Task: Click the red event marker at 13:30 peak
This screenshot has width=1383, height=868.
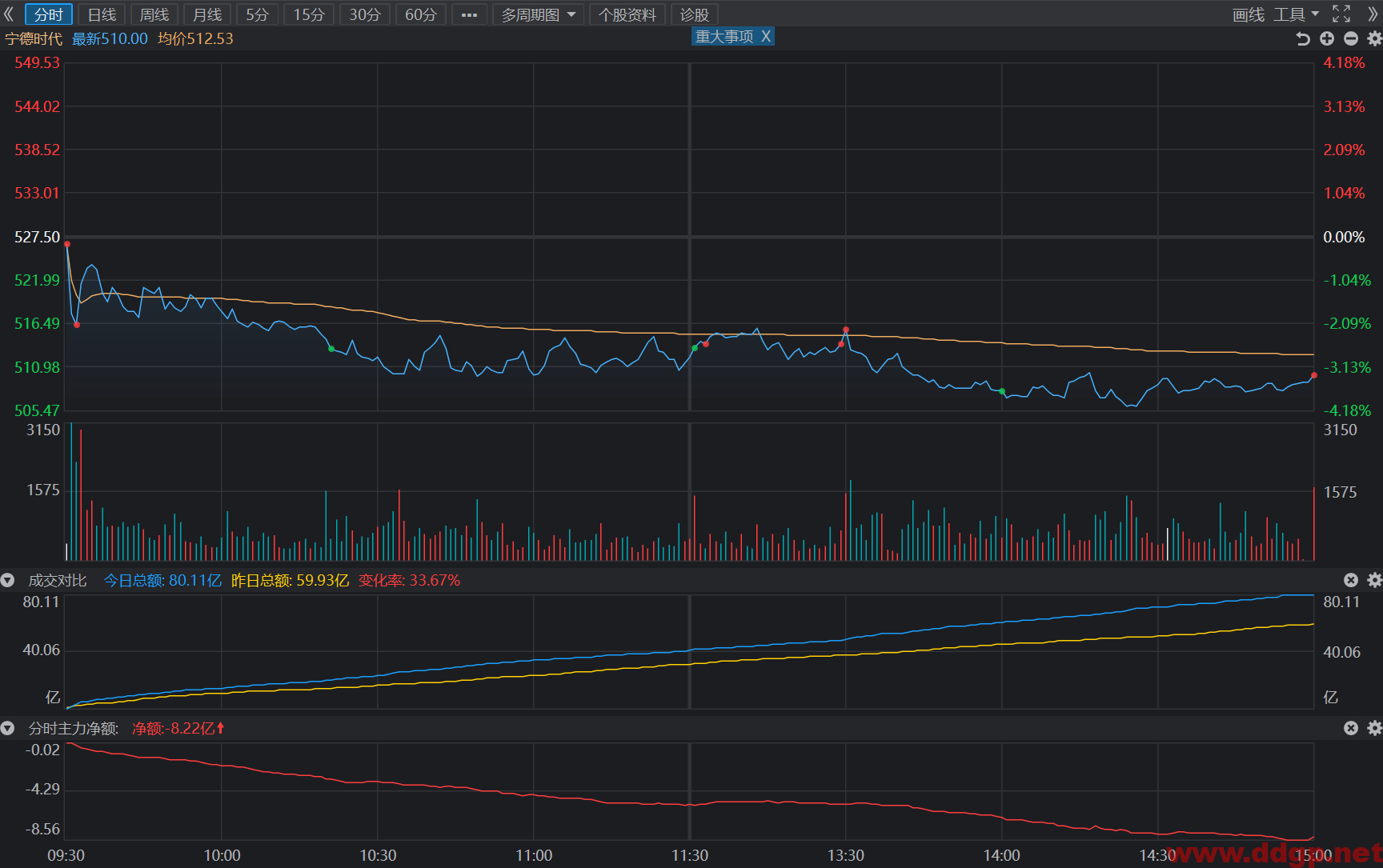Action: (846, 330)
